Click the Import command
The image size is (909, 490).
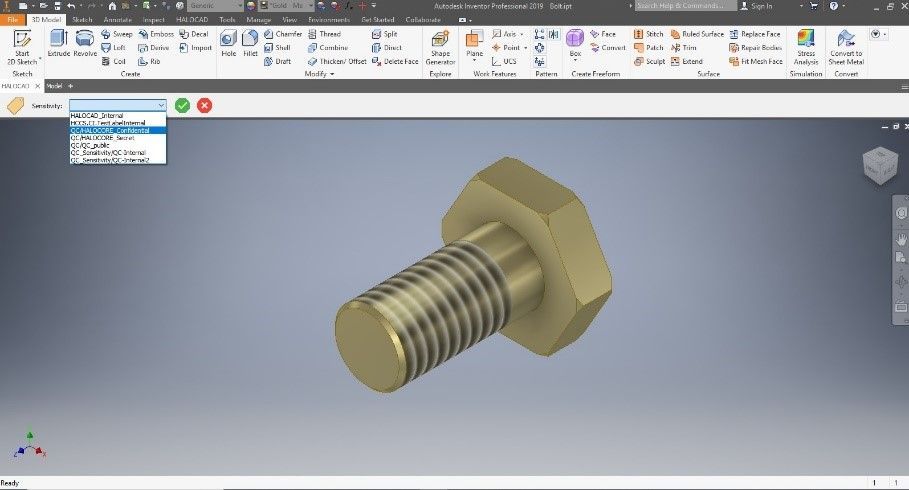195,48
